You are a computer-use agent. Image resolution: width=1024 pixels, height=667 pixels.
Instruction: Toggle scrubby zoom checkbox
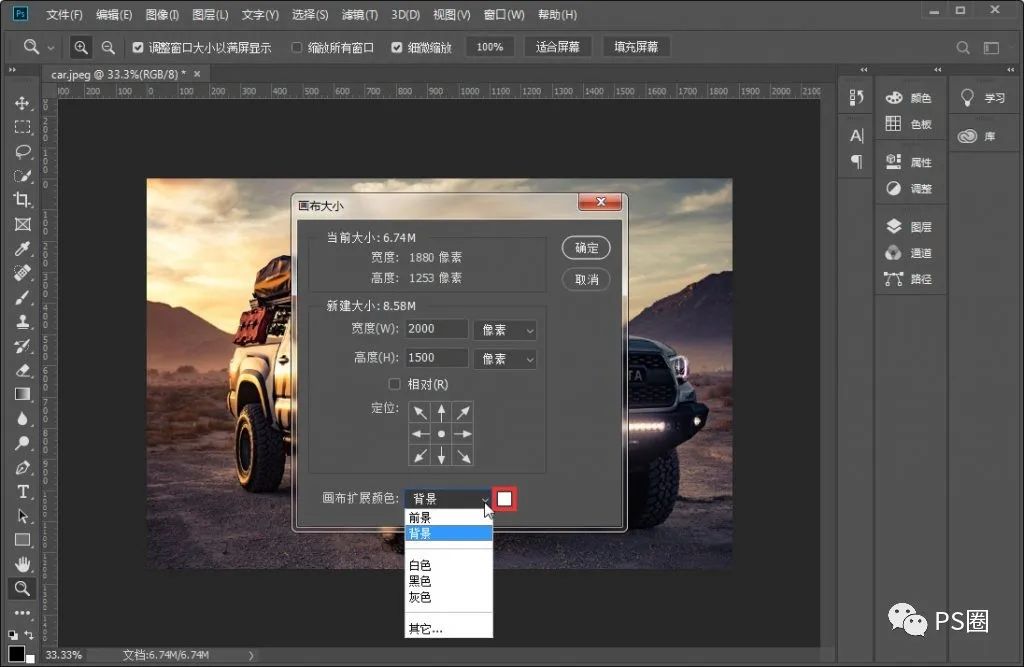[396, 47]
